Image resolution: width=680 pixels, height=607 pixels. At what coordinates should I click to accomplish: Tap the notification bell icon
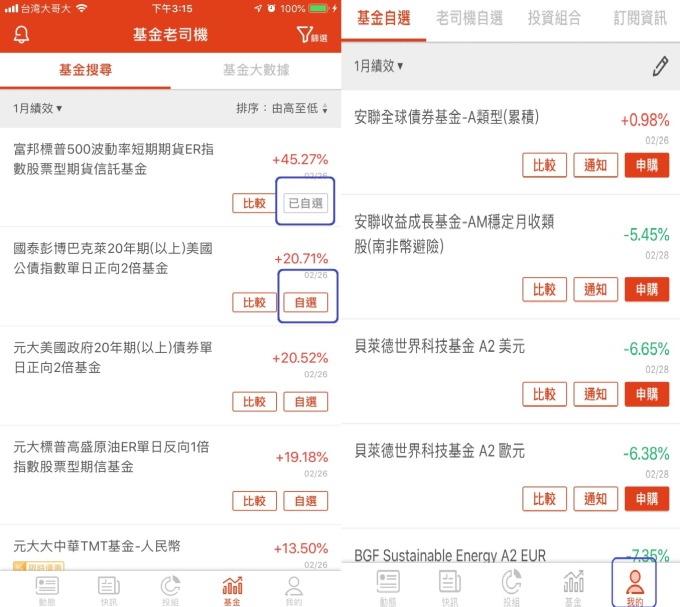tap(21, 34)
